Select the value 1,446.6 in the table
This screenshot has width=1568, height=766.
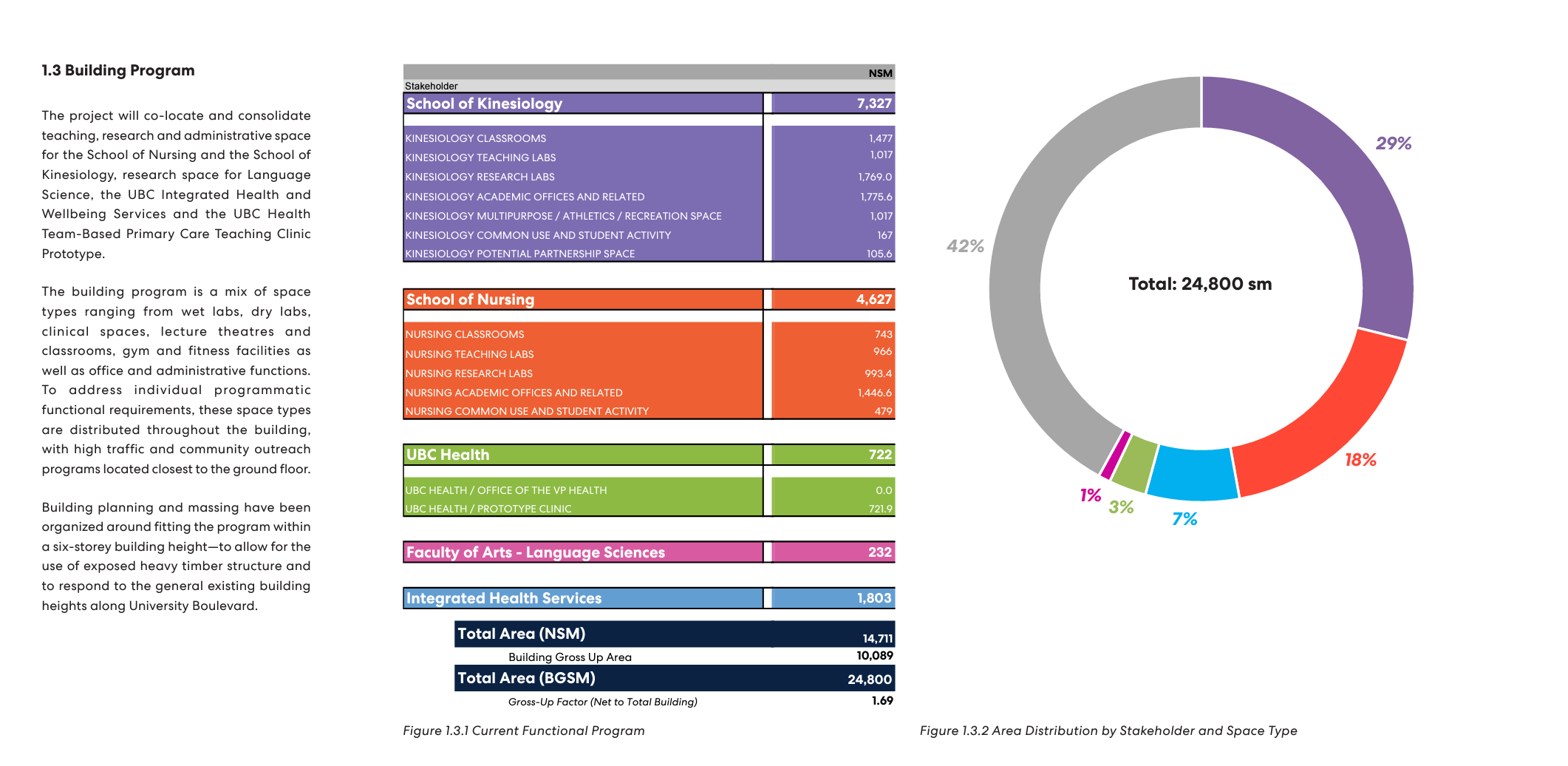(875, 393)
